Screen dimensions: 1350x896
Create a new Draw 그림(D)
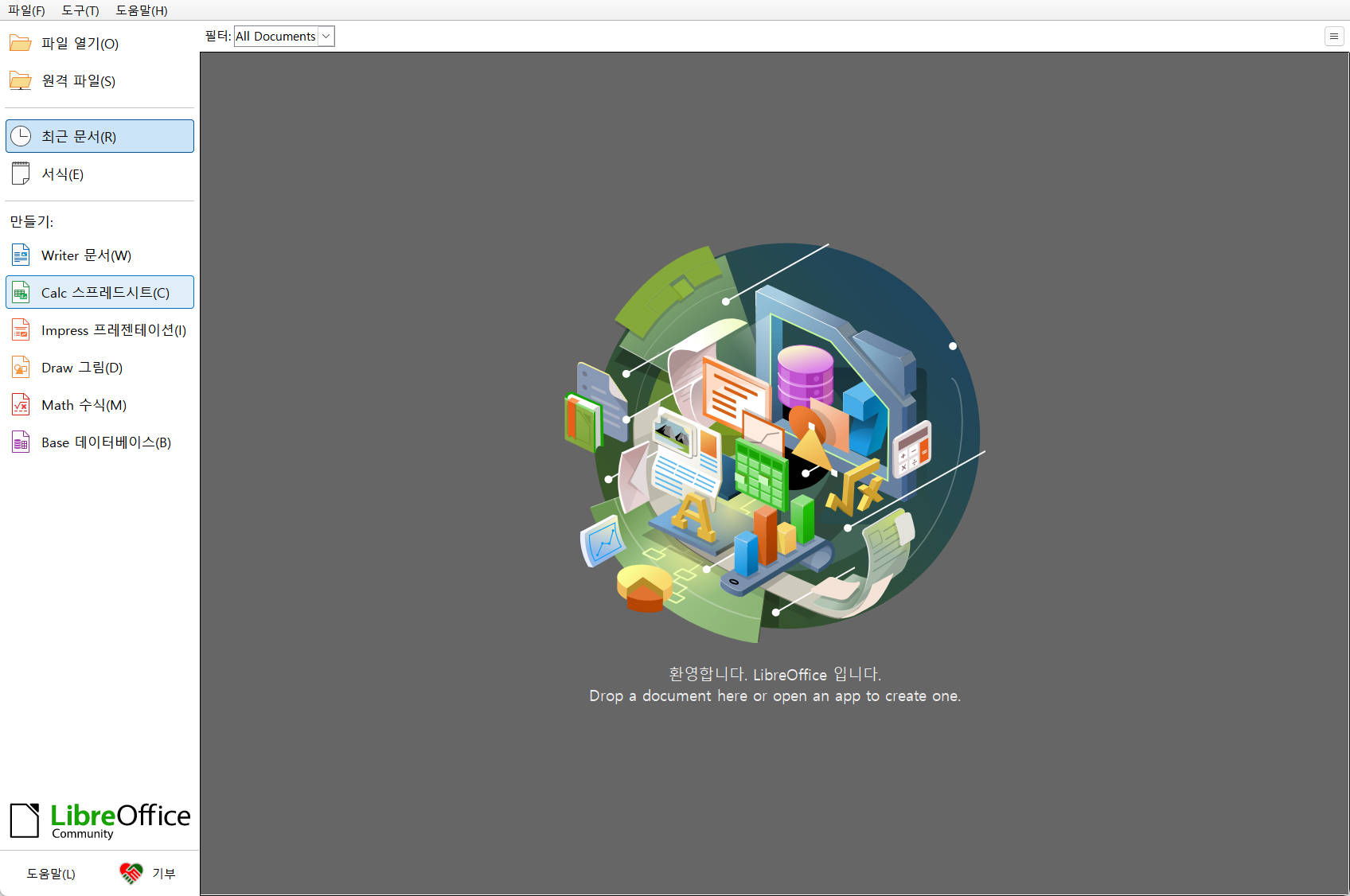pyautogui.click(x=99, y=367)
